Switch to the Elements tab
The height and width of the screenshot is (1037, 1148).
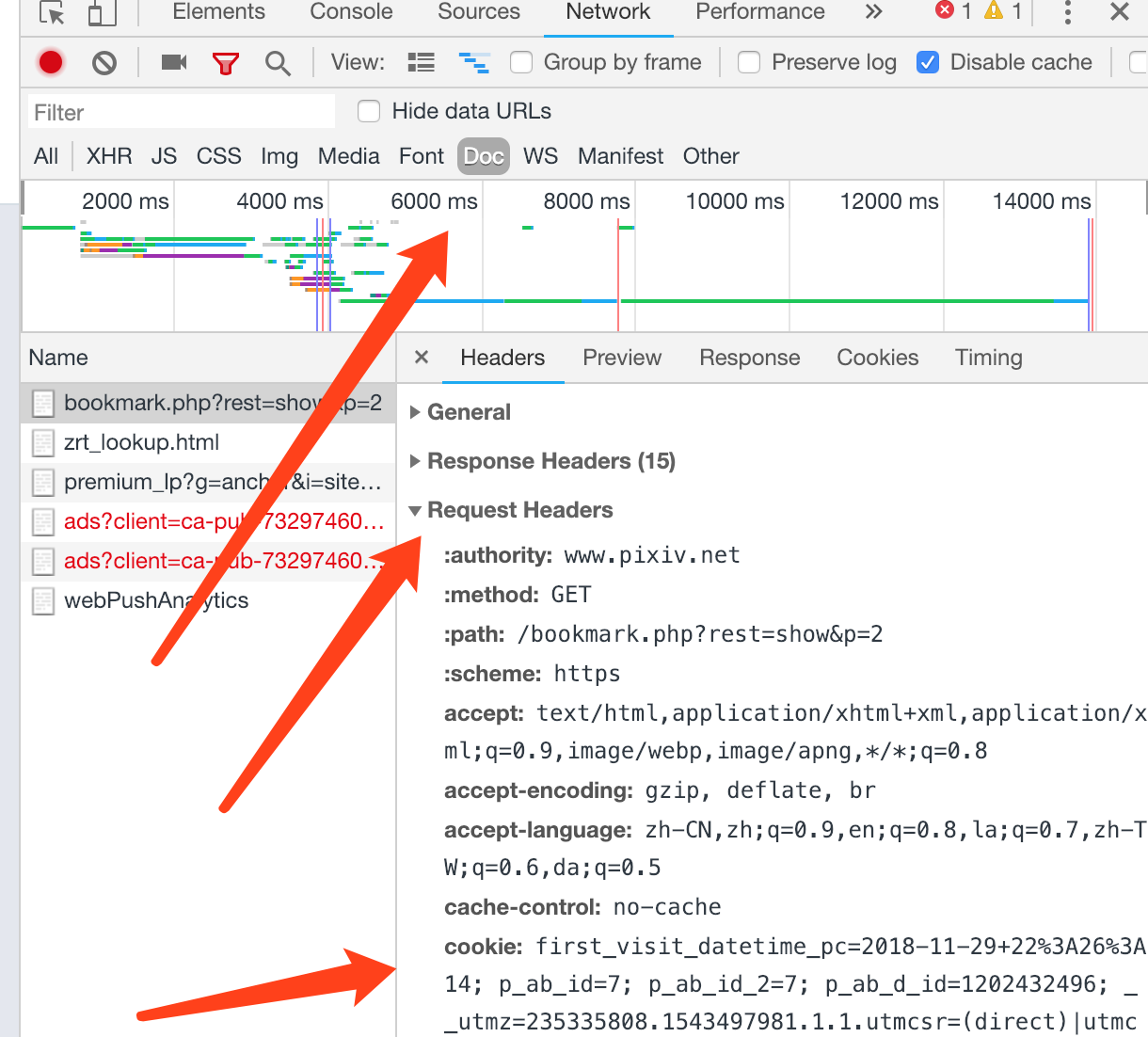pyautogui.click(x=219, y=12)
